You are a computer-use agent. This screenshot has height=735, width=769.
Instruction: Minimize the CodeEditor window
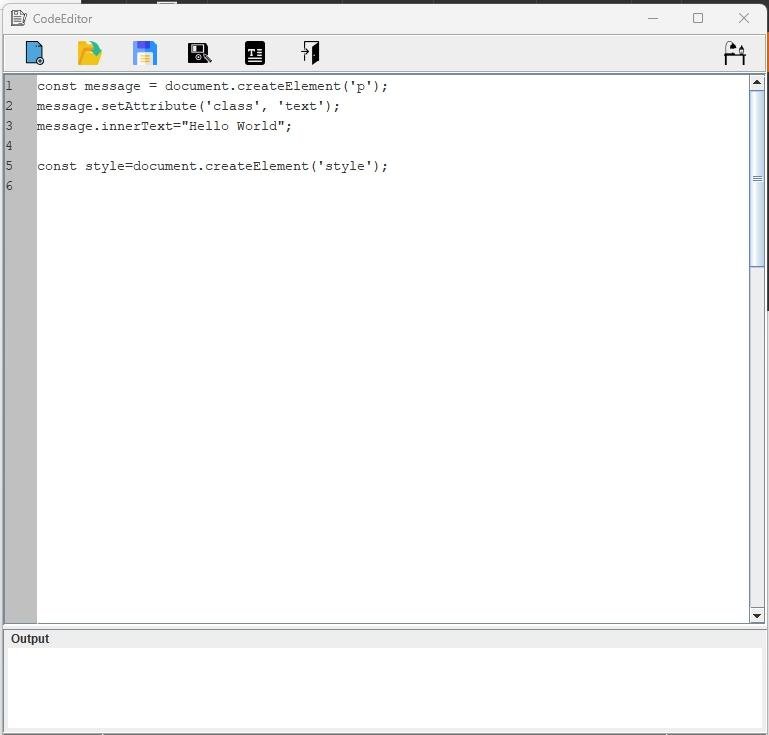653,19
